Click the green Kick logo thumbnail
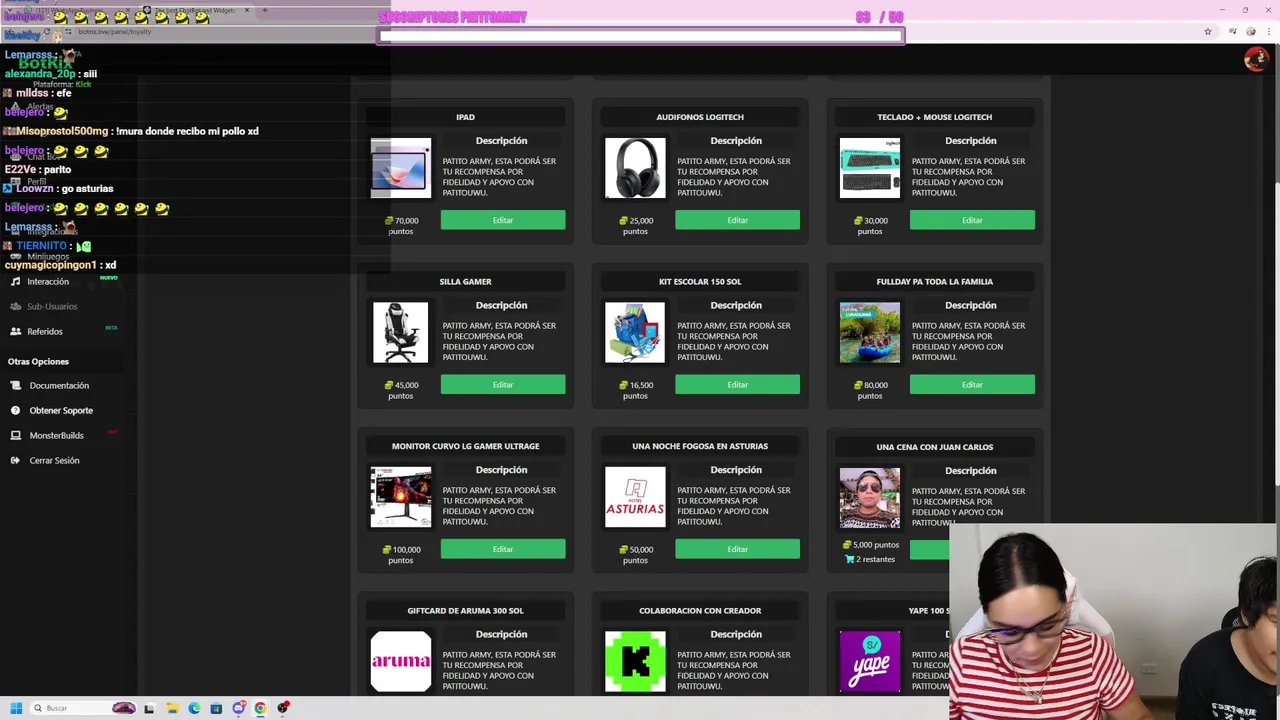 click(x=635, y=662)
